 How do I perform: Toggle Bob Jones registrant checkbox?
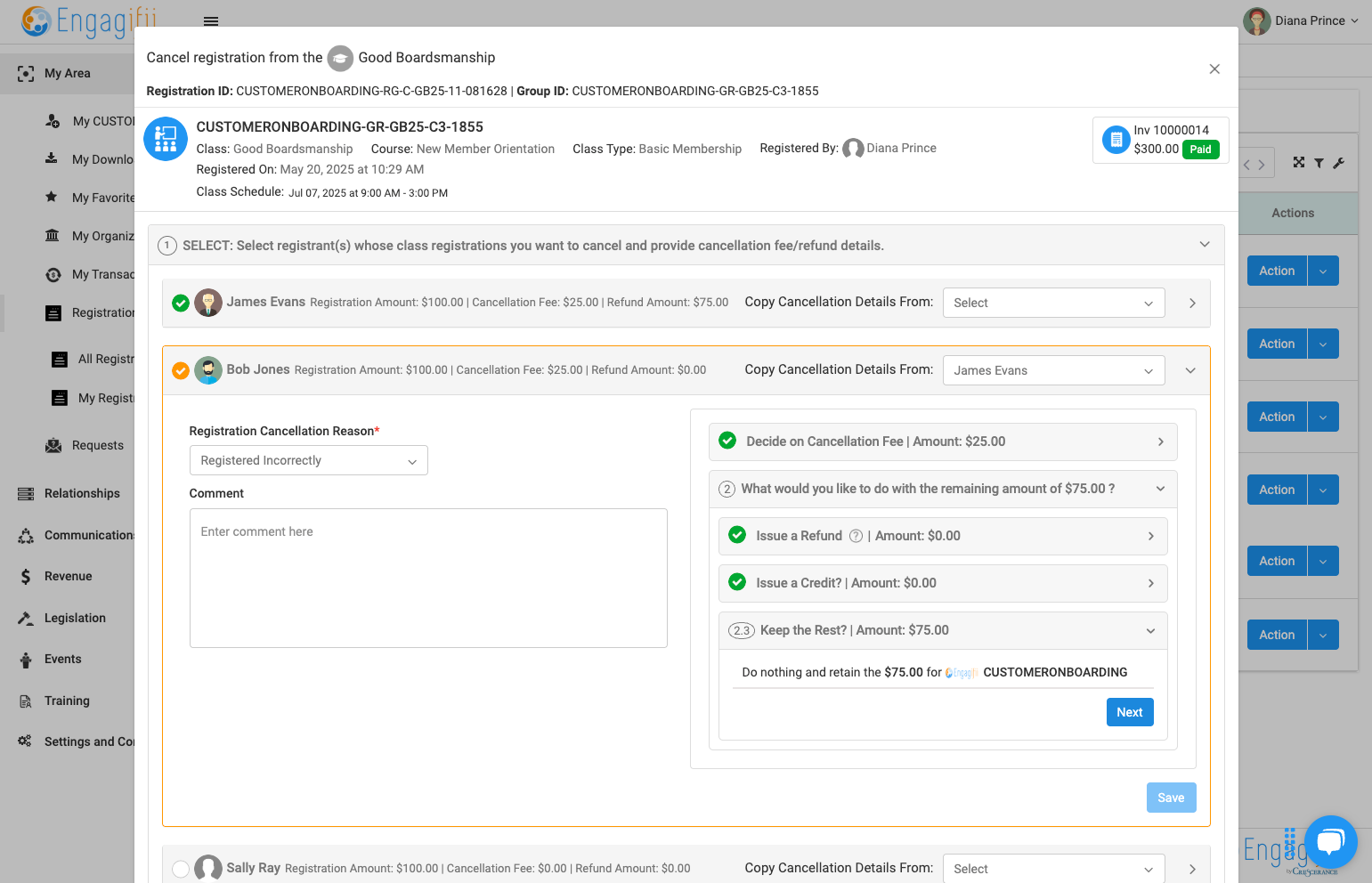[181, 370]
